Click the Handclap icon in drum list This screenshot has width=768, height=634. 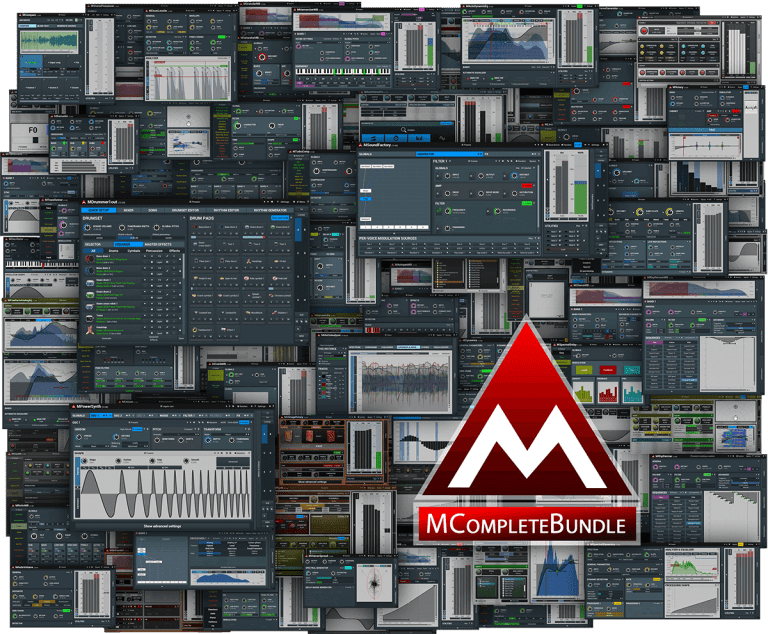tap(89, 327)
